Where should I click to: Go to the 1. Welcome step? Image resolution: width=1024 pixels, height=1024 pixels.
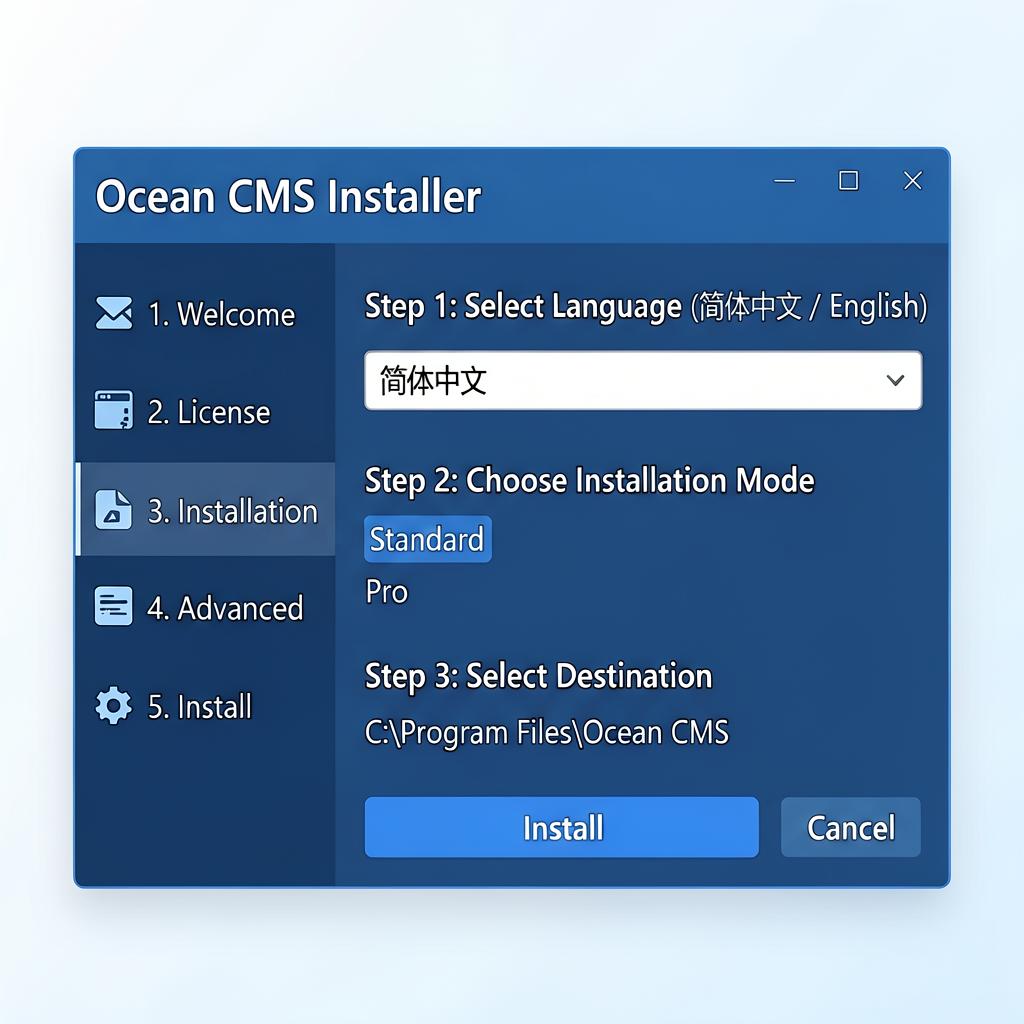click(x=205, y=313)
